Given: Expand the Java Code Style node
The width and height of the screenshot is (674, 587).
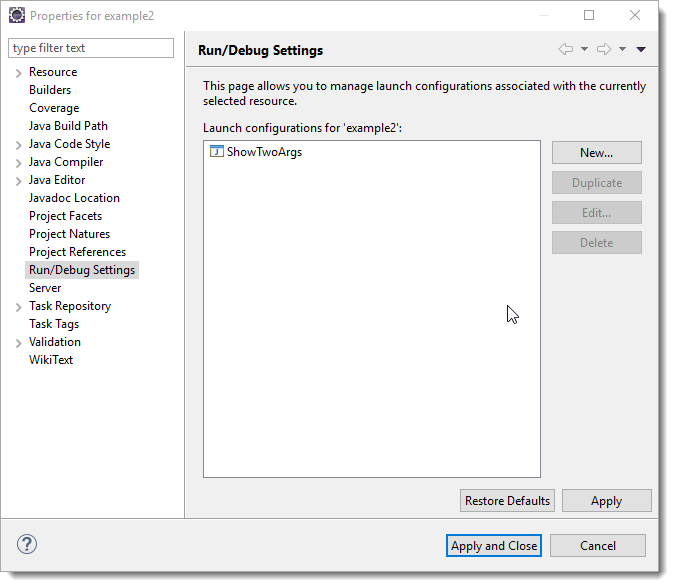Looking at the screenshot, I should coord(18,145).
